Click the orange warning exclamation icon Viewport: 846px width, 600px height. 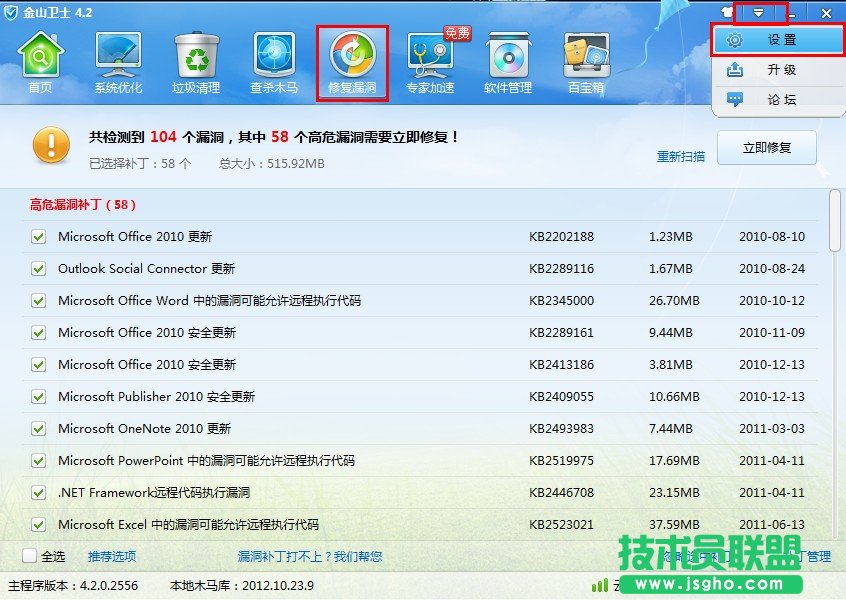pos(51,145)
